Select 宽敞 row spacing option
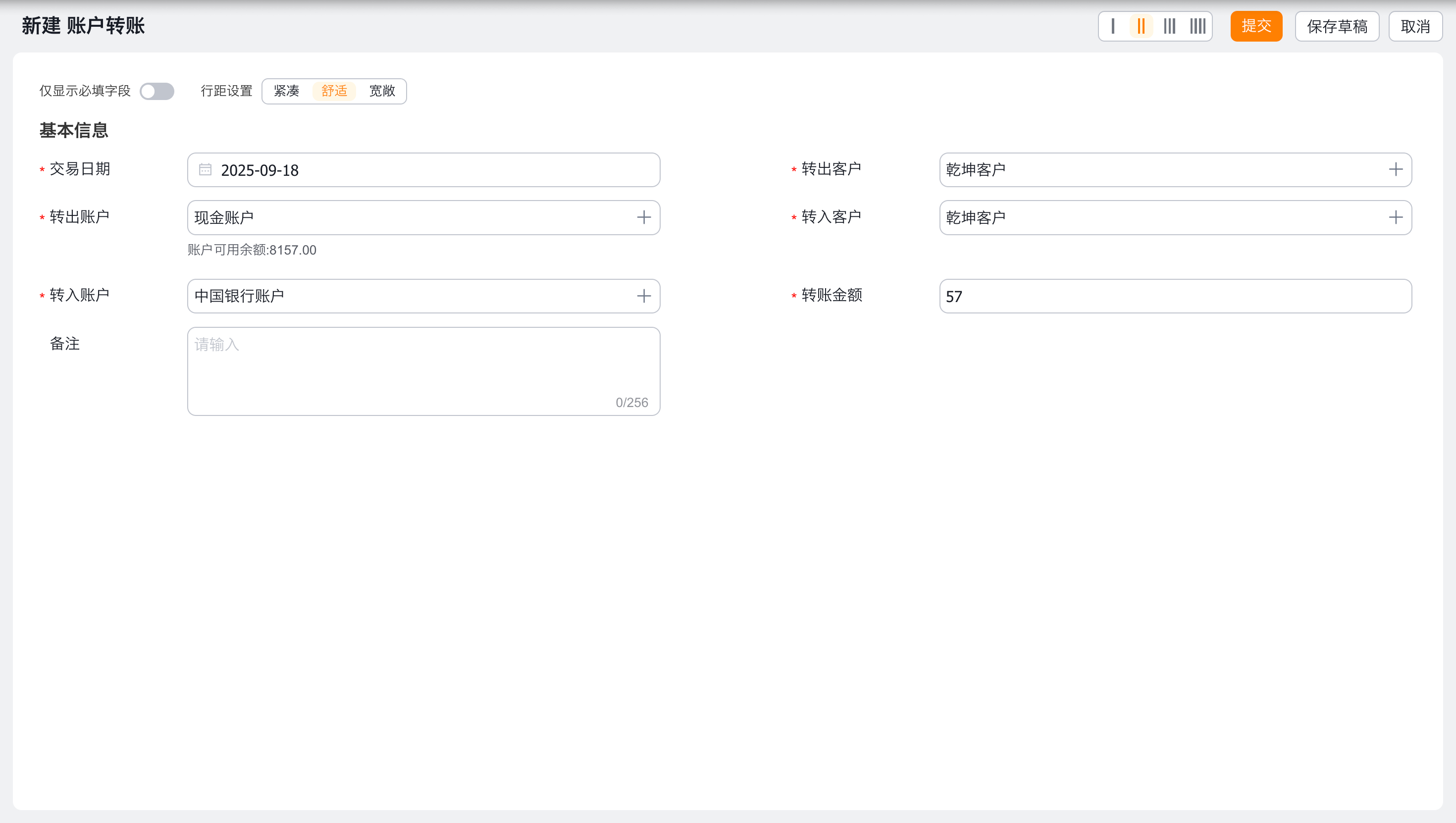The width and height of the screenshot is (1456, 823). click(382, 91)
